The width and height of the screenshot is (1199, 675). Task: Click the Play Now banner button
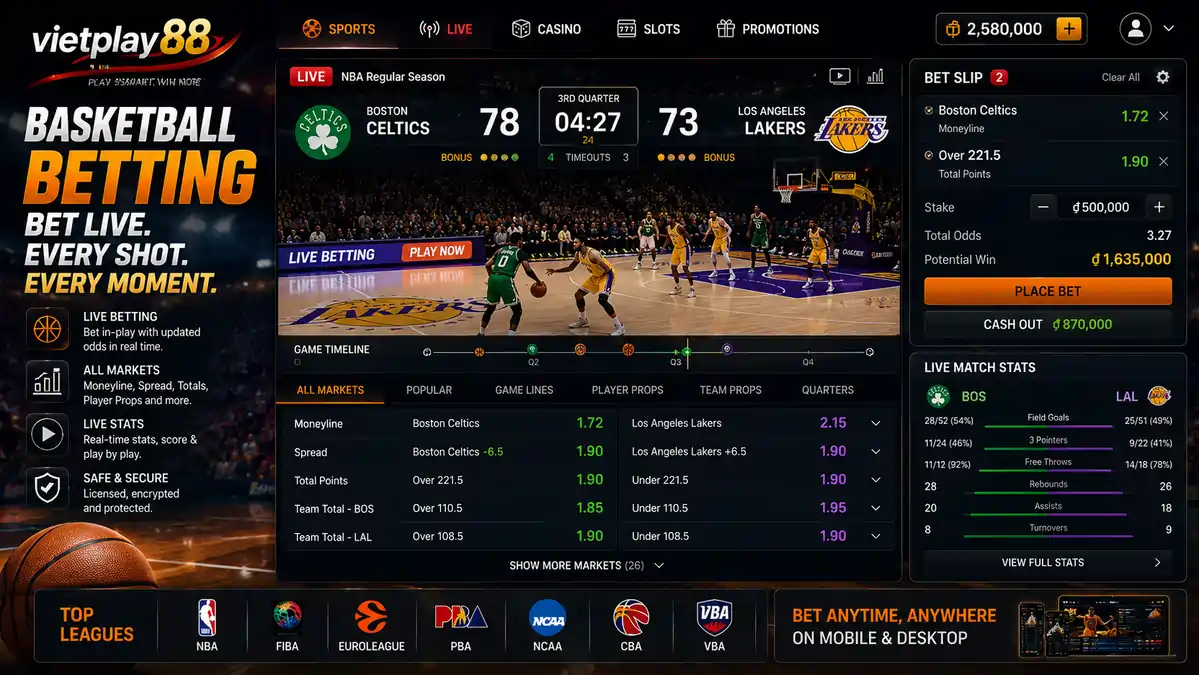click(x=437, y=251)
